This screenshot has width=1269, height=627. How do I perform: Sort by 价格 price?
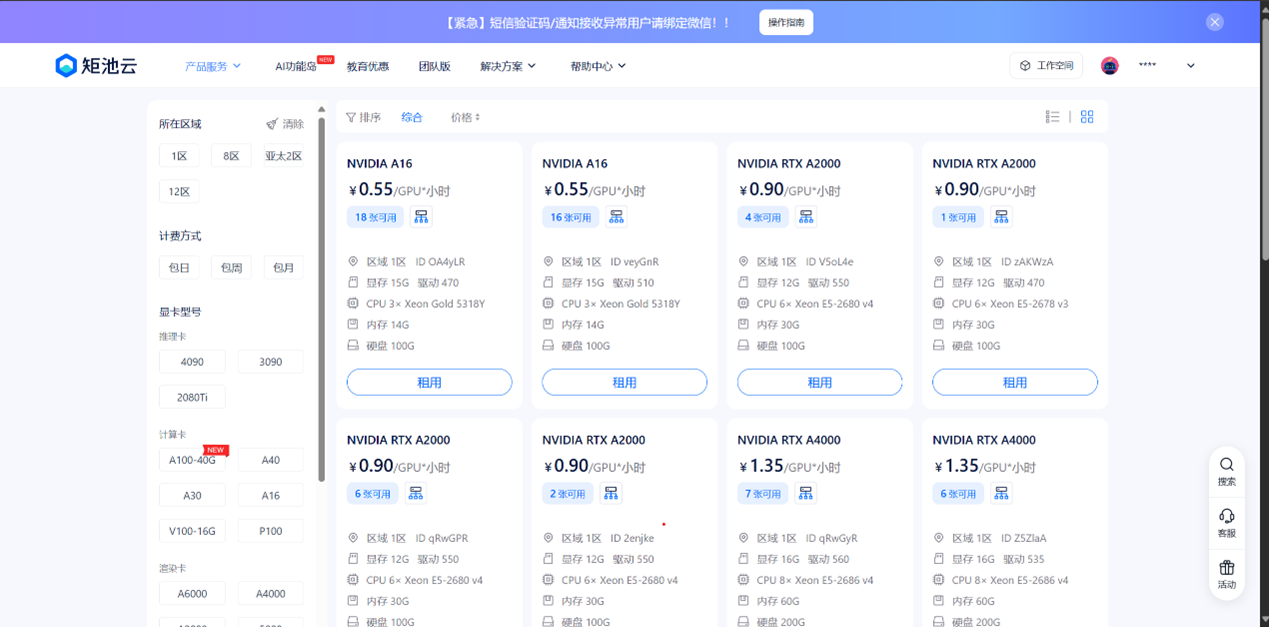click(x=465, y=117)
